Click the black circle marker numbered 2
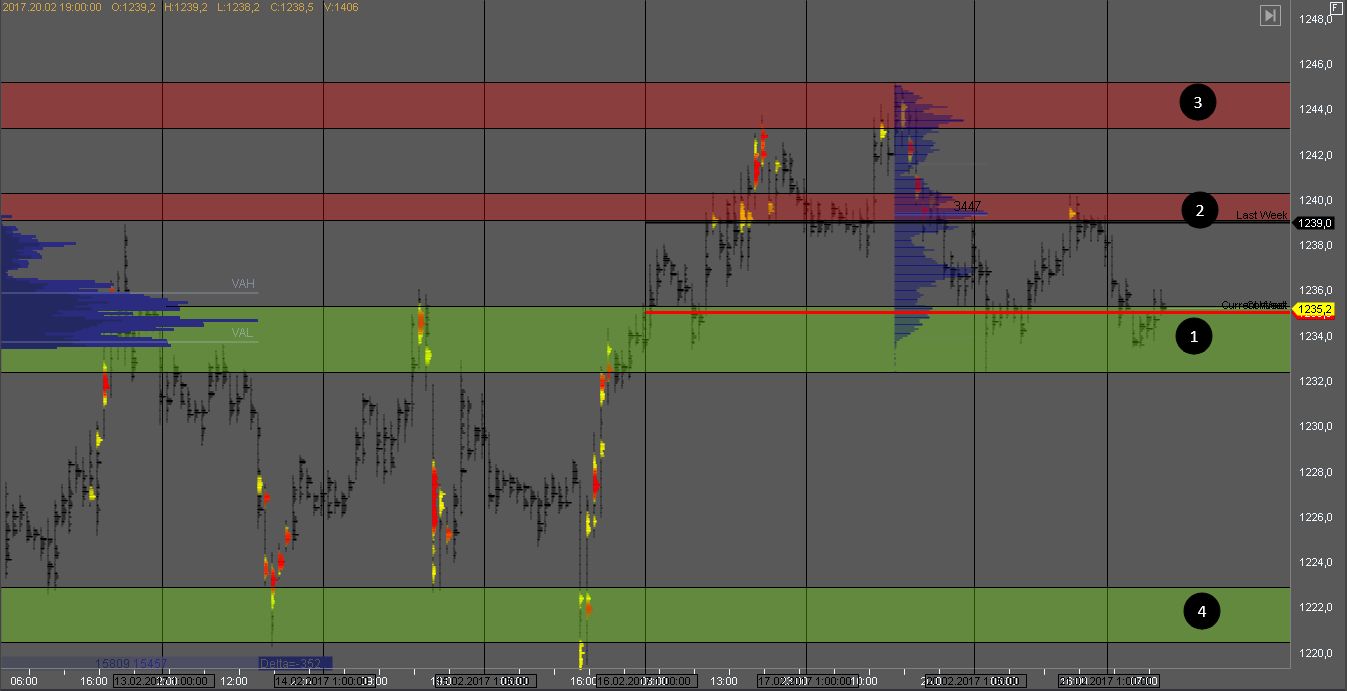This screenshot has height=691, width=1347. click(1197, 210)
